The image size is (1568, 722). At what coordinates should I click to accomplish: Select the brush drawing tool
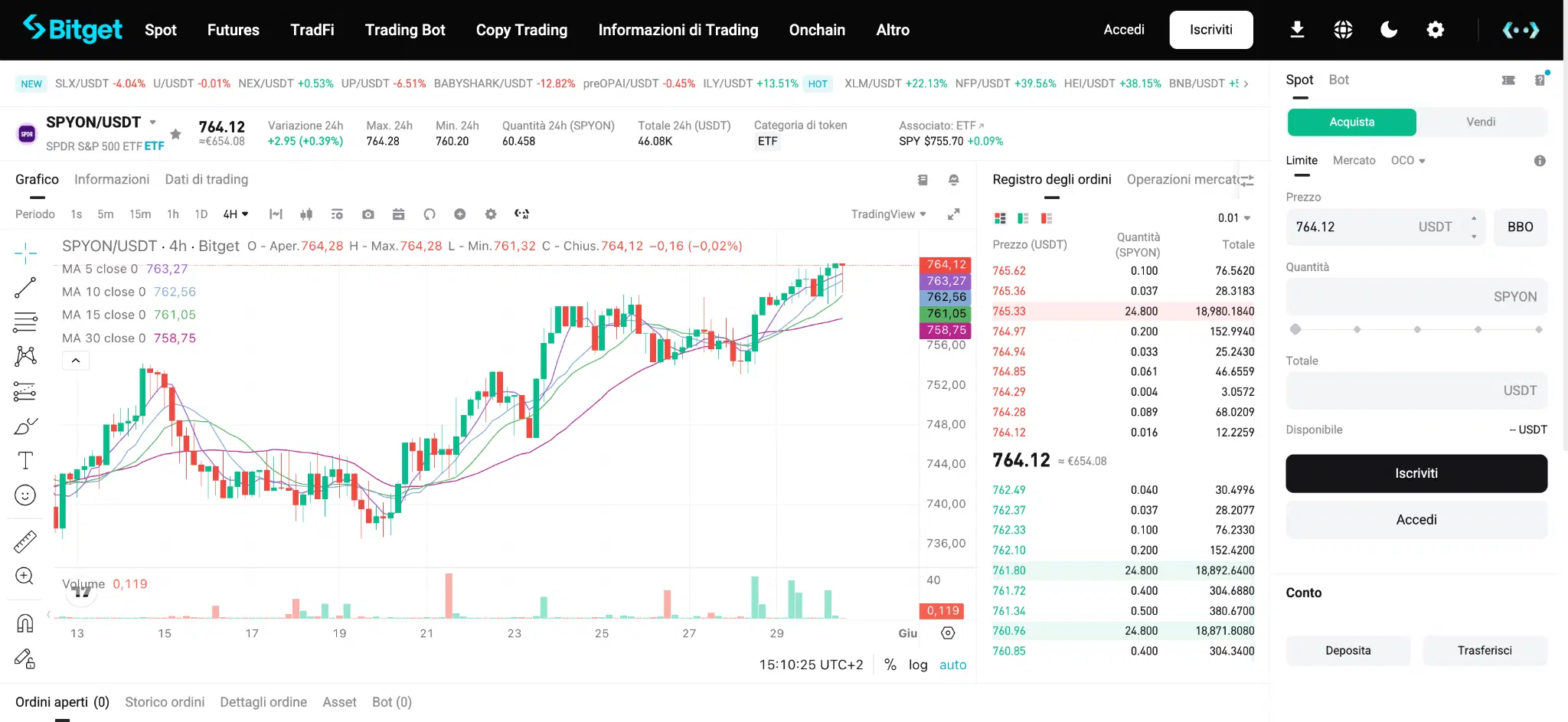(25, 426)
